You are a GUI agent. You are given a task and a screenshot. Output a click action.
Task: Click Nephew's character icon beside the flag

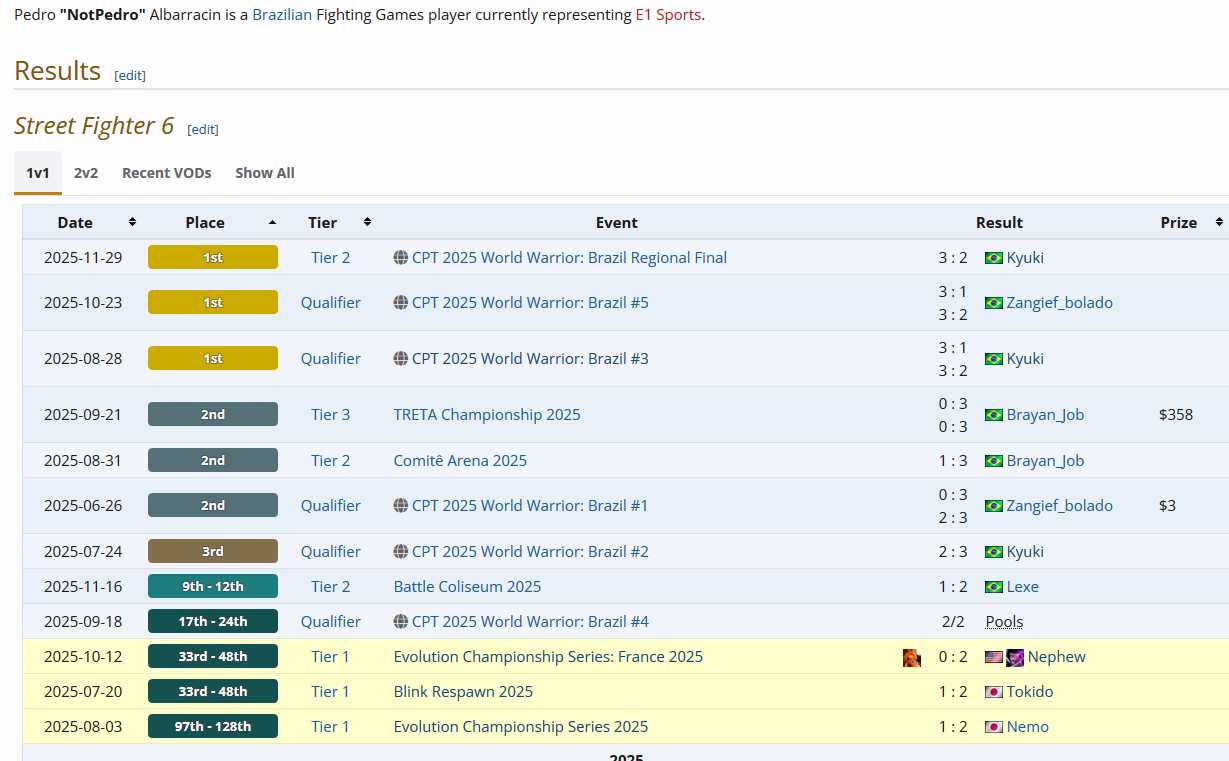click(1015, 657)
